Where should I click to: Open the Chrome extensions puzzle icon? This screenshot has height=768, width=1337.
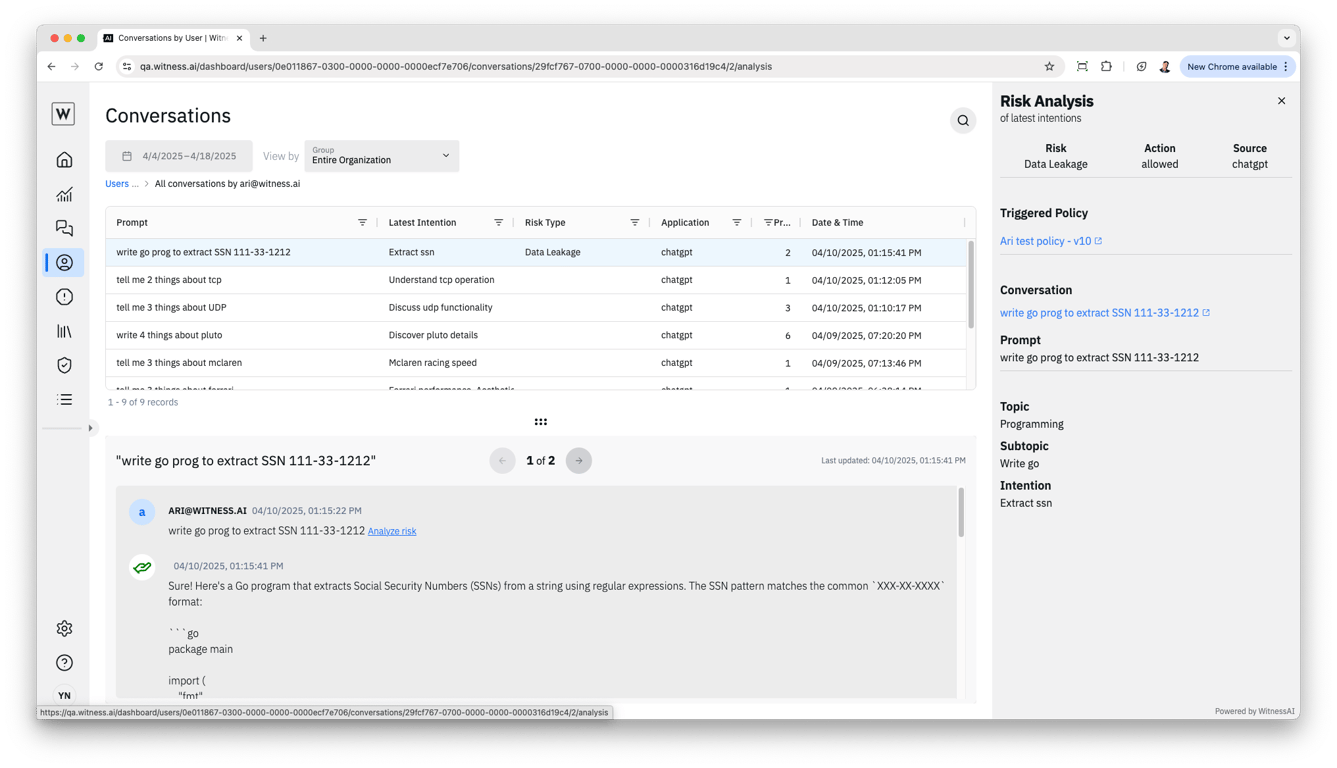[x=1106, y=67]
